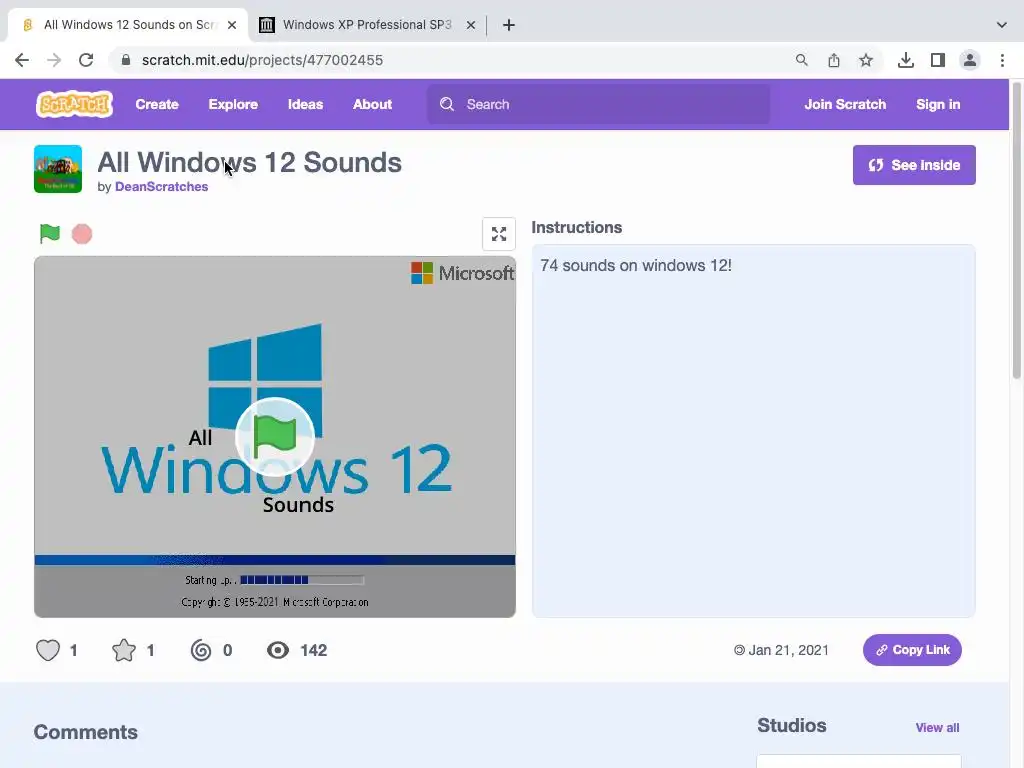Bookmark this page with star icon
Viewport: 1024px width, 768px height.
point(866,60)
